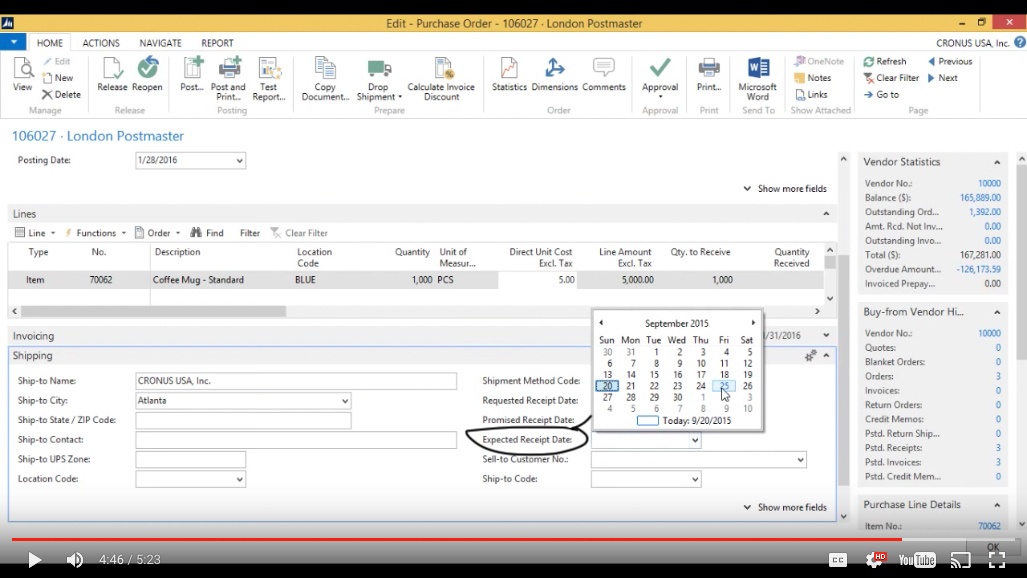Click Today: 9/20/2015 in calendar
The image size is (1027, 578).
tap(684, 421)
